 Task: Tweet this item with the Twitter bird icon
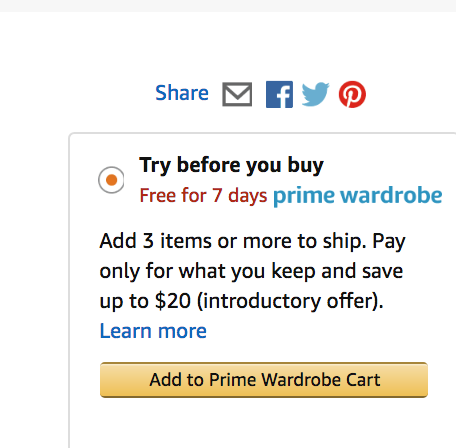click(315, 94)
